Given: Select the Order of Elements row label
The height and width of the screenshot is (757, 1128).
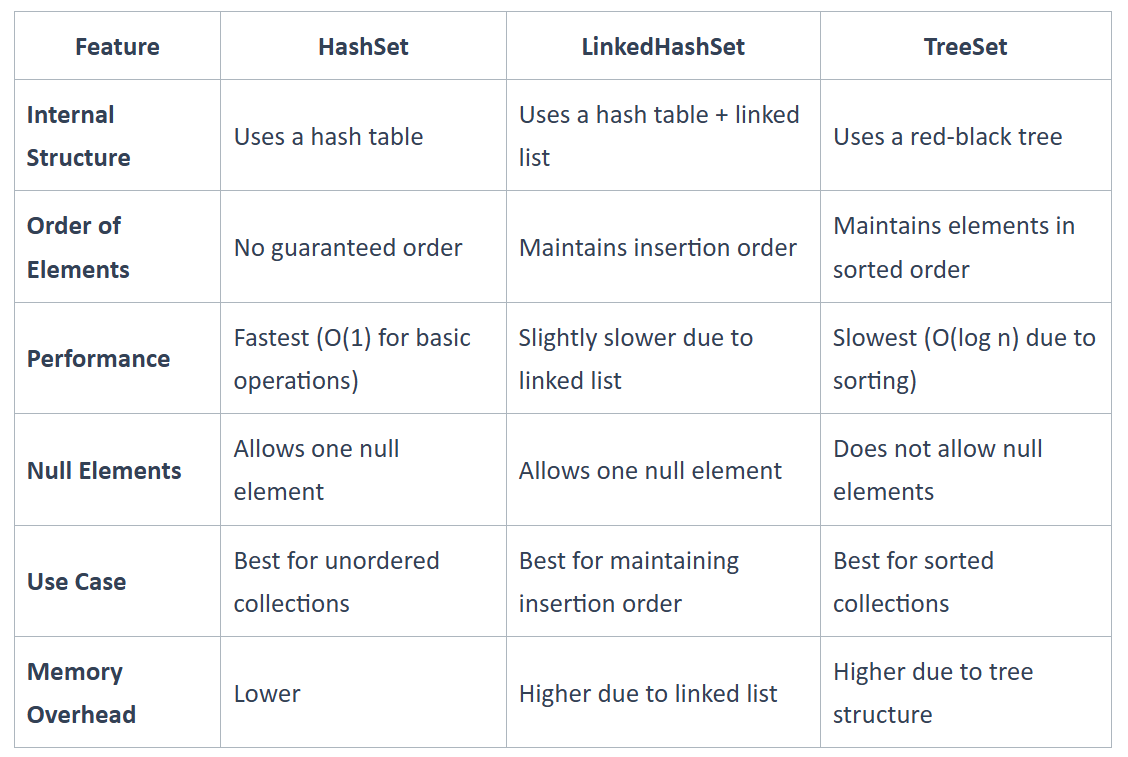Looking at the screenshot, I should click(78, 248).
